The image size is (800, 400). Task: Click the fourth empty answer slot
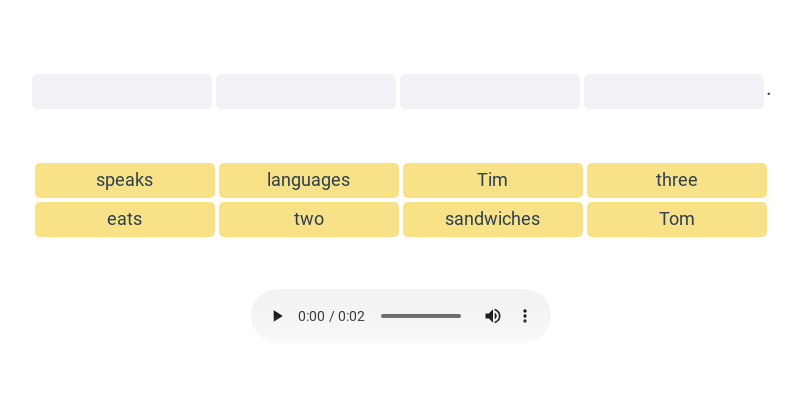click(x=674, y=91)
